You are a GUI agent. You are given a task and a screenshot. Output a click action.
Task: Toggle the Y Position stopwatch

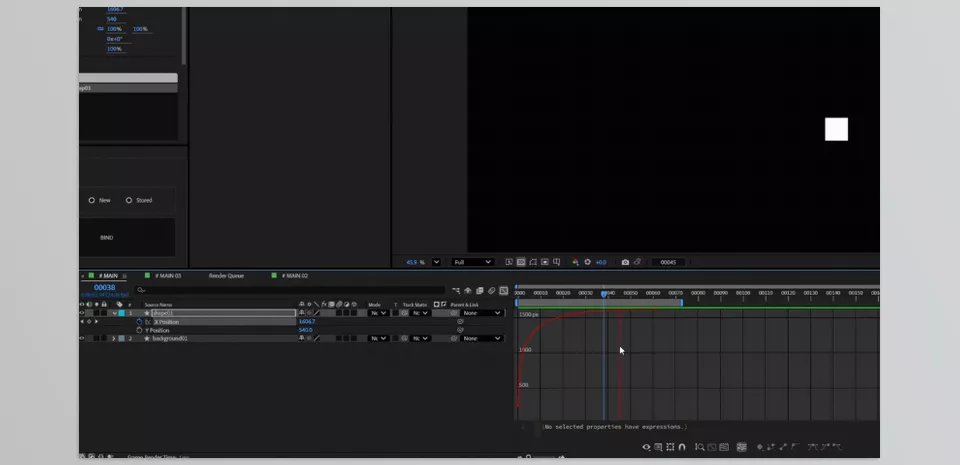[x=139, y=330]
